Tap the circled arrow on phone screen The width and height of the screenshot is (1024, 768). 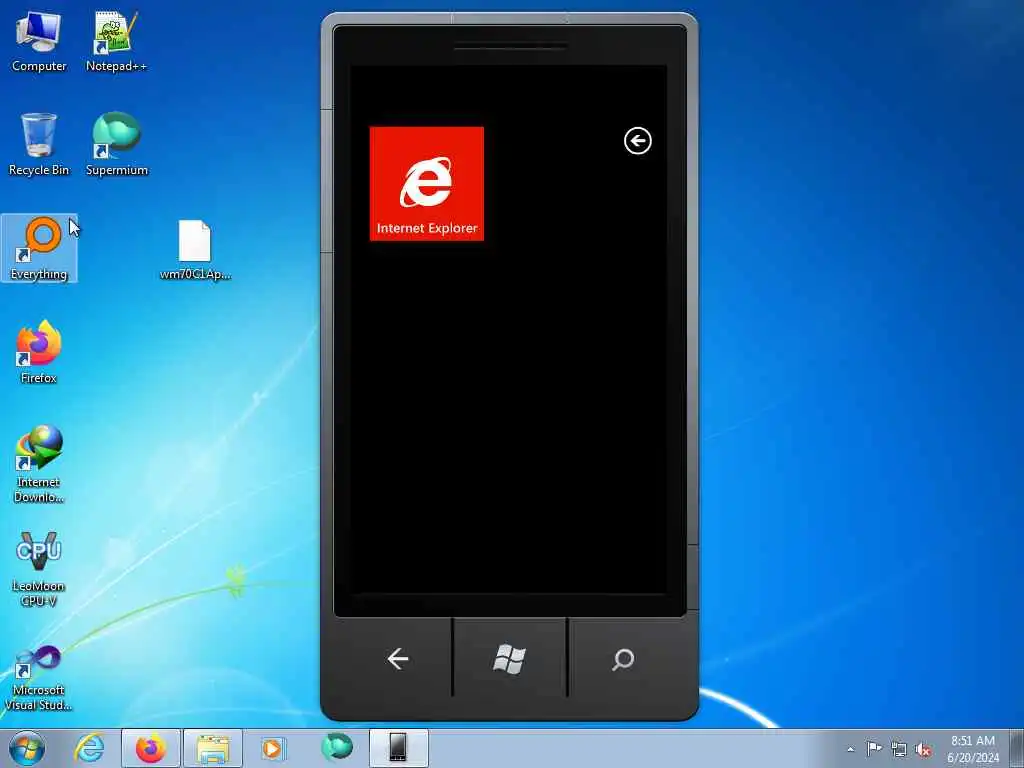tap(637, 140)
